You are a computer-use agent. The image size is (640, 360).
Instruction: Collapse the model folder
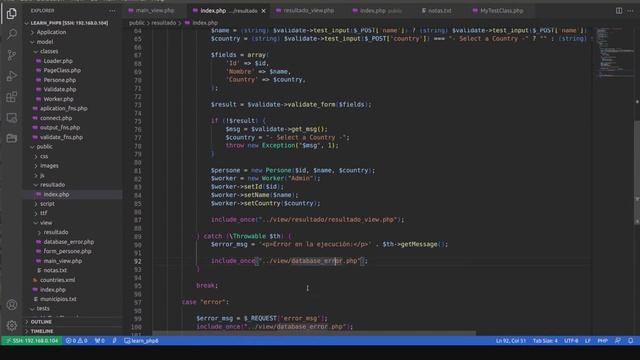coord(45,42)
